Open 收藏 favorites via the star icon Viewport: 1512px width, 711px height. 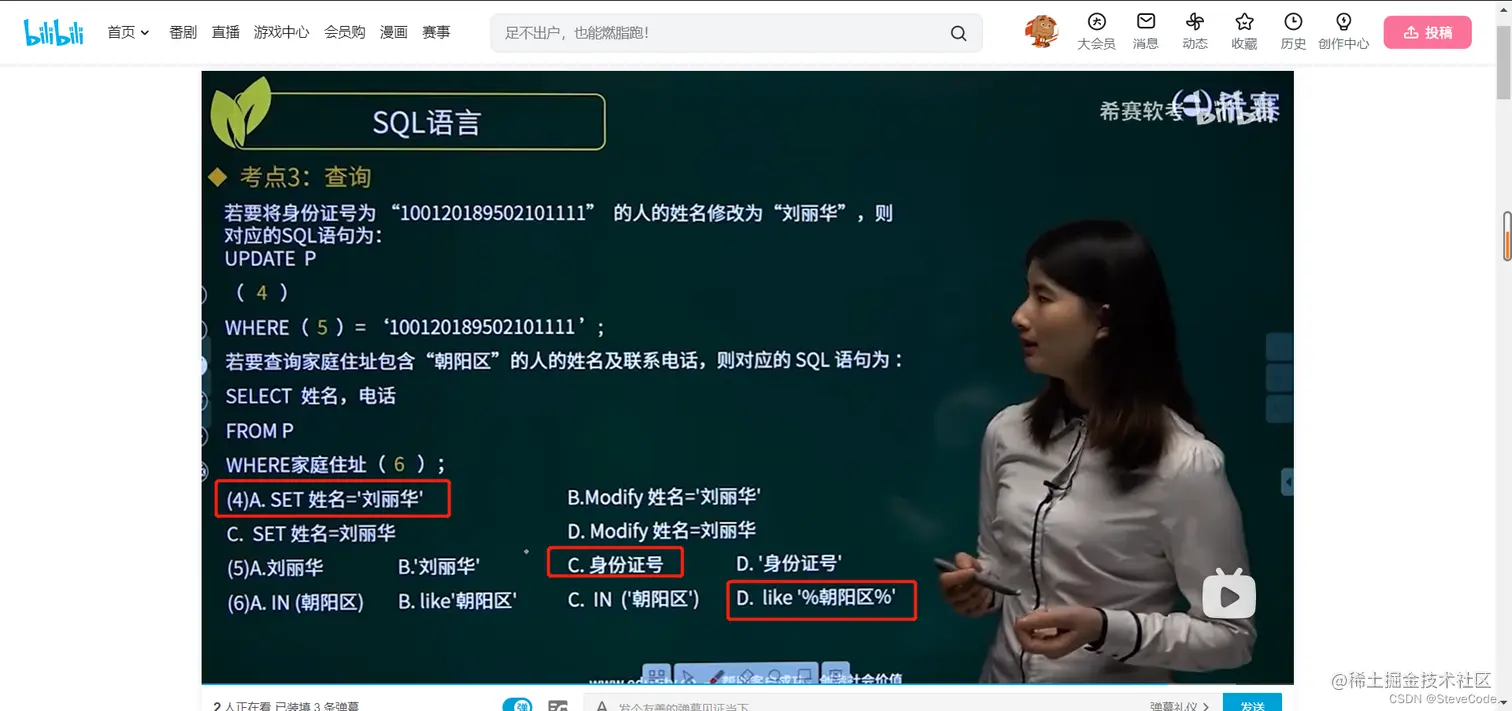click(x=1243, y=31)
